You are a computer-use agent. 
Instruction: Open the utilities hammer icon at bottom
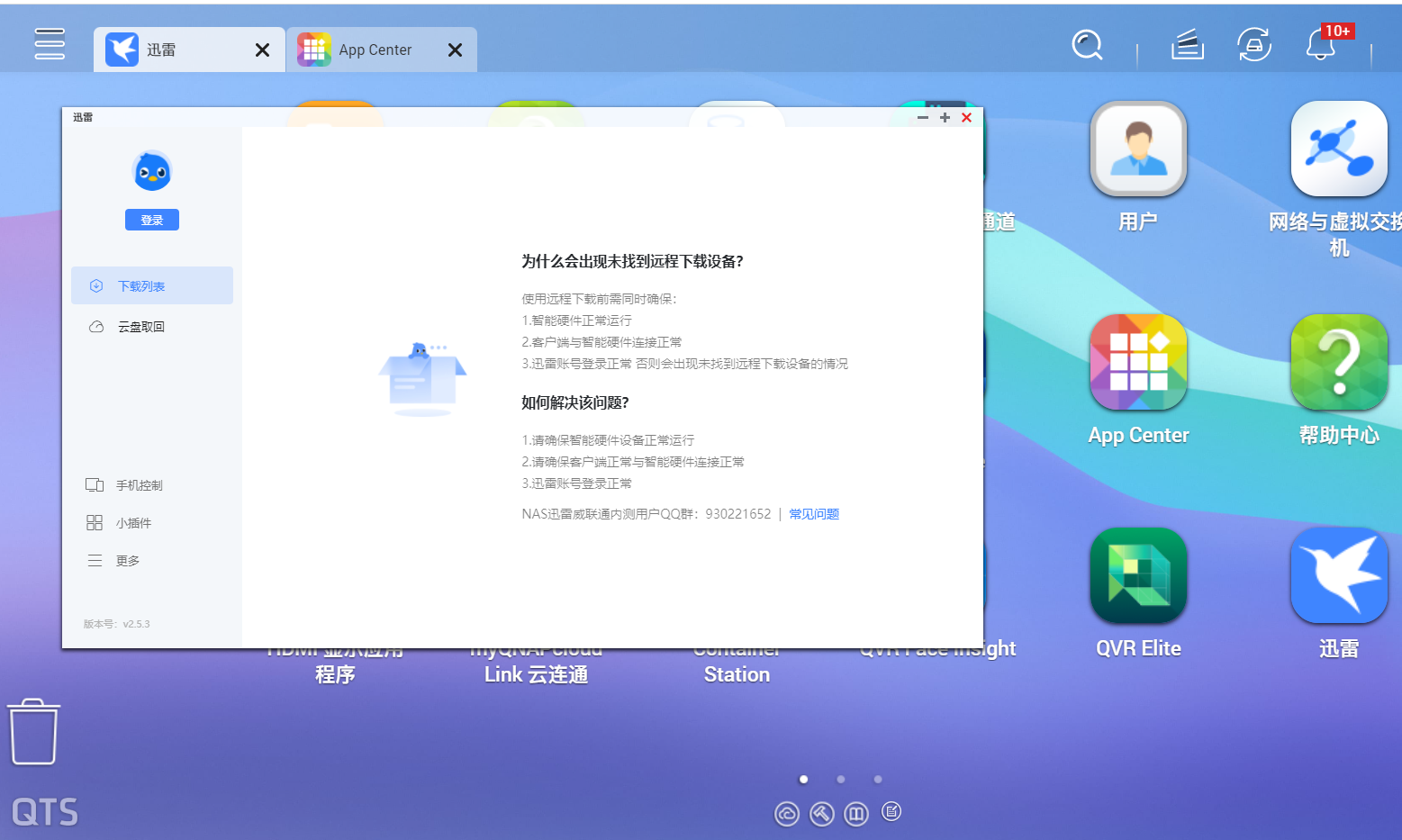[821, 813]
